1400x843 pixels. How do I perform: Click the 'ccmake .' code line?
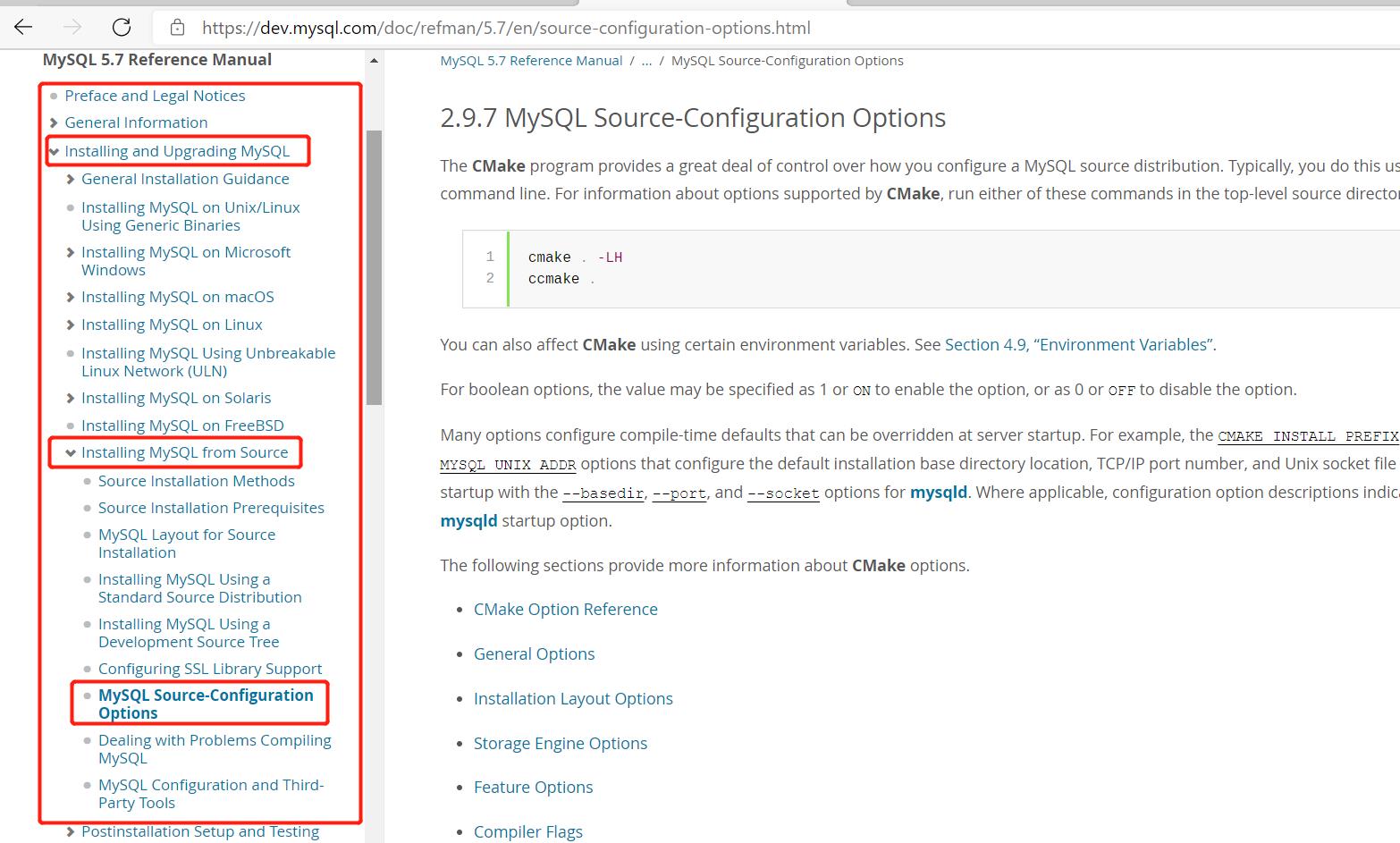click(x=561, y=279)
